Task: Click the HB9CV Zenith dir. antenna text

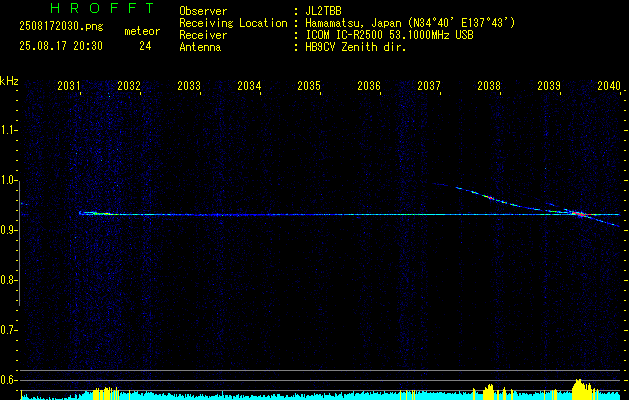Action: (x=356, y=47)
